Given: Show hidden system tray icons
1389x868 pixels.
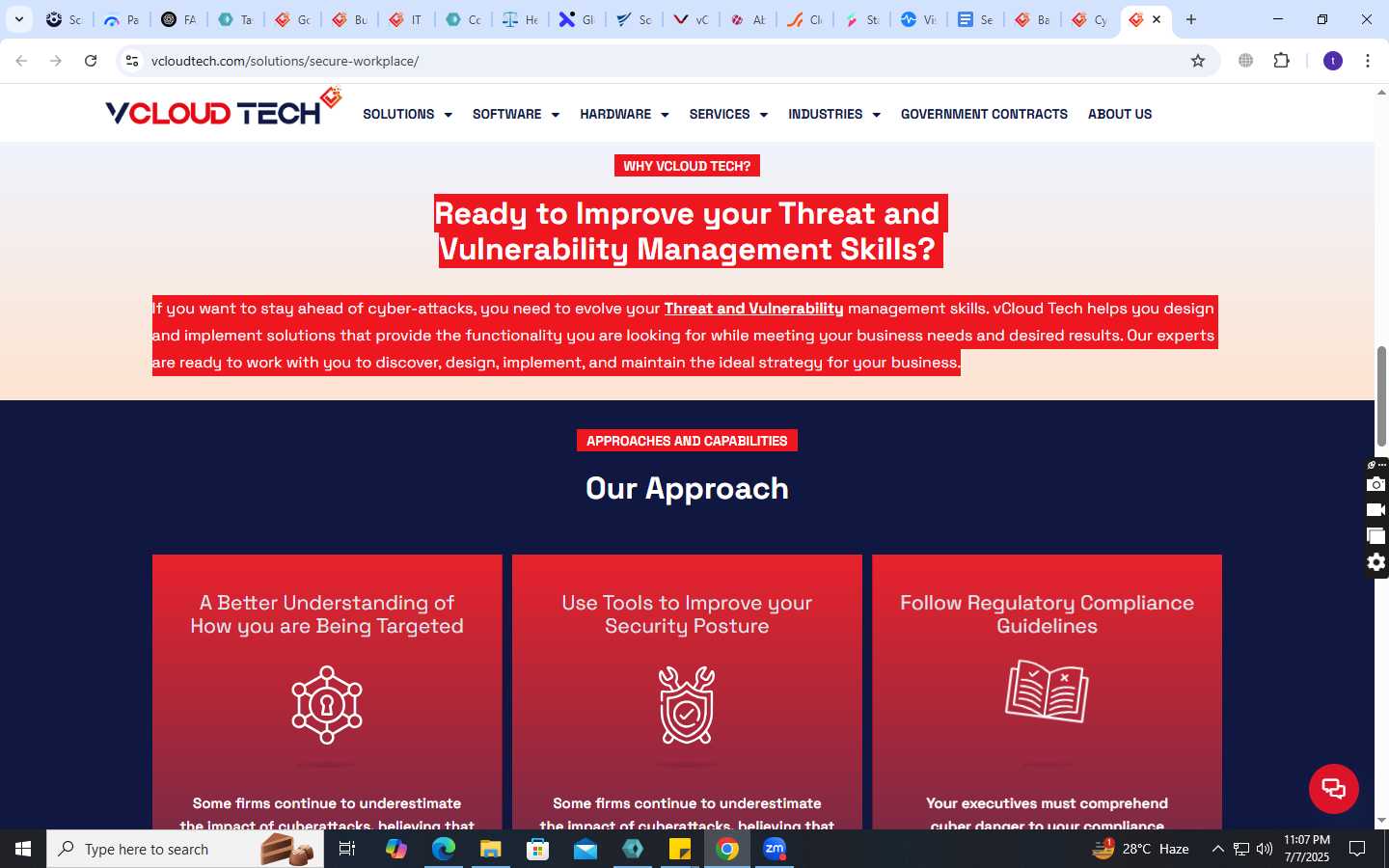Looking at the screenshot, I should pyautogui.click(x=1217, y=849).
